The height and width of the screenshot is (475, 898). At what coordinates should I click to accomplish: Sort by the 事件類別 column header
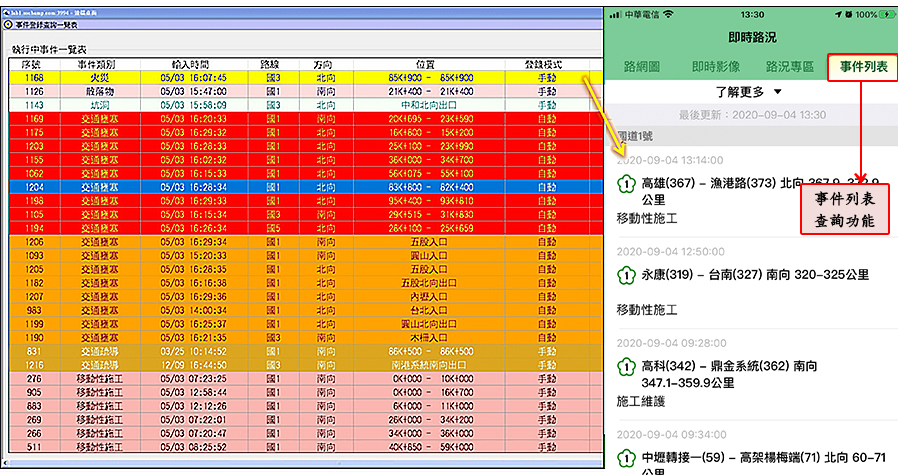pos(99,64)
